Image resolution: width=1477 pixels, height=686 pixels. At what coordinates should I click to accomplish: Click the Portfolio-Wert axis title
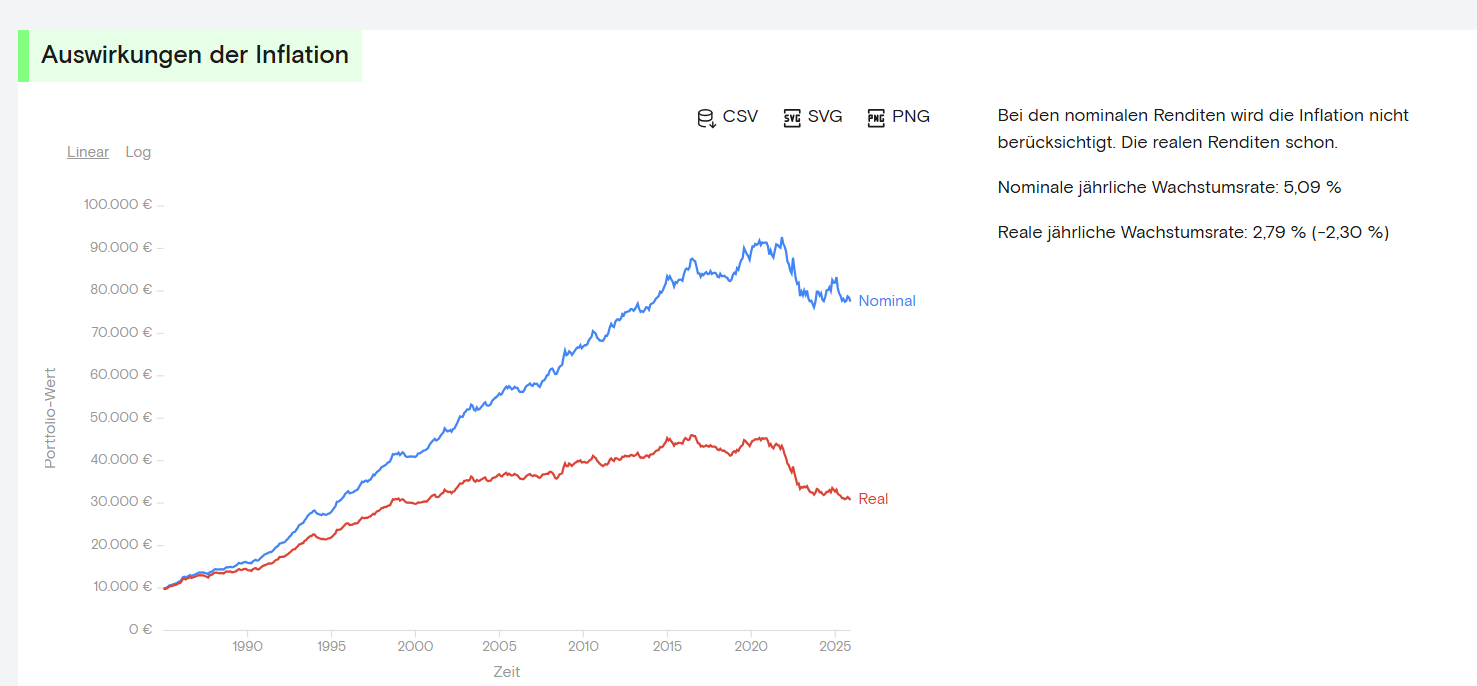coord(51,418)
